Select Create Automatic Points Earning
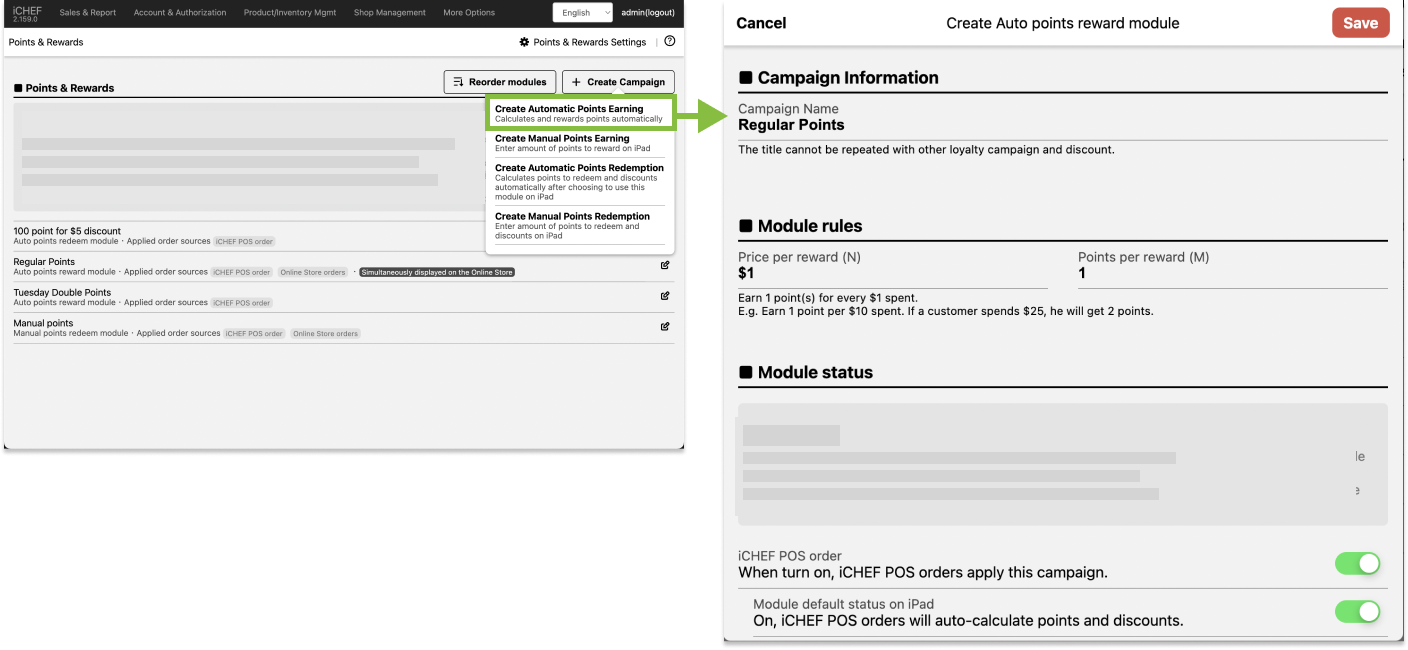Screen dimensions: 1408x650 (579, 113)
